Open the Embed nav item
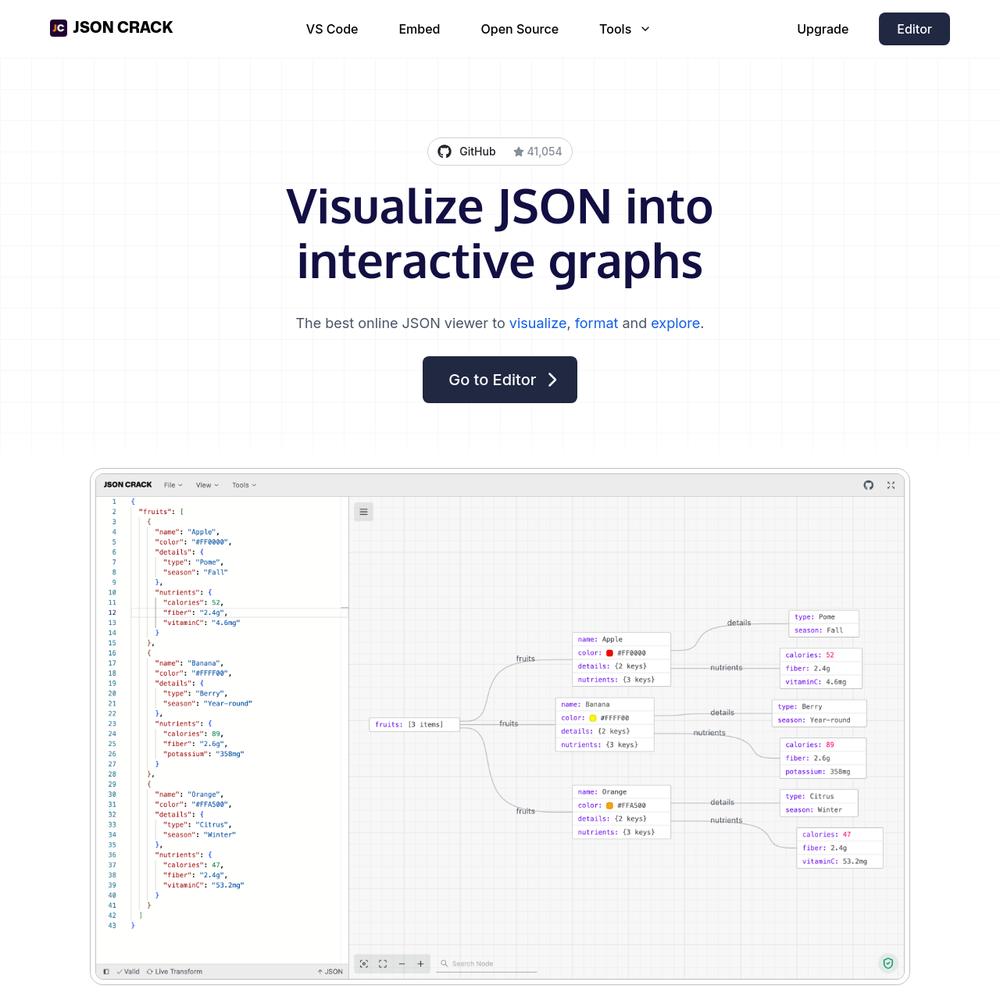1000x1000 pixels. (419, 29)
